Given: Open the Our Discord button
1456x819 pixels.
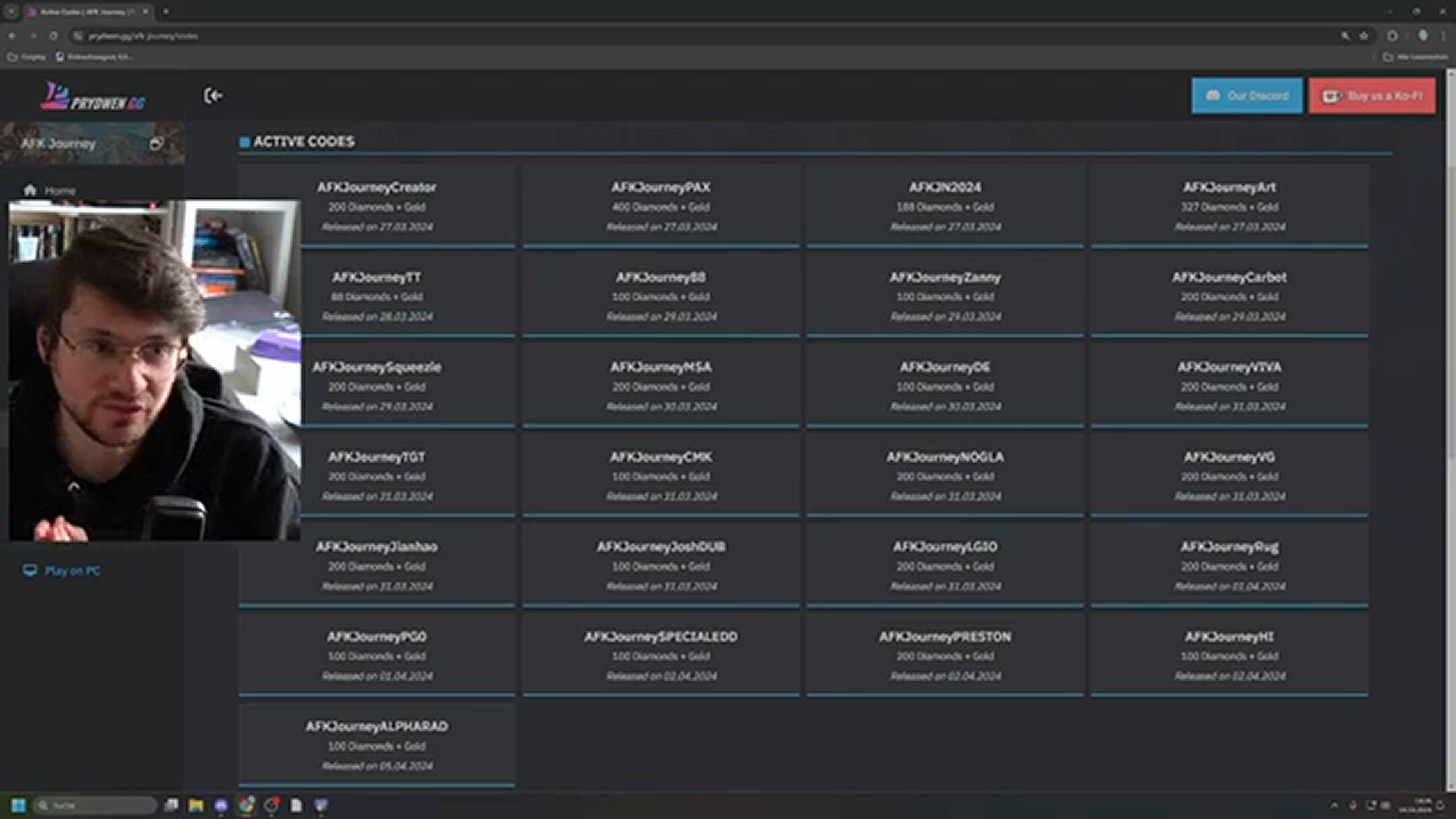Looking at the screenshot, I should (x=1247, y=96).
